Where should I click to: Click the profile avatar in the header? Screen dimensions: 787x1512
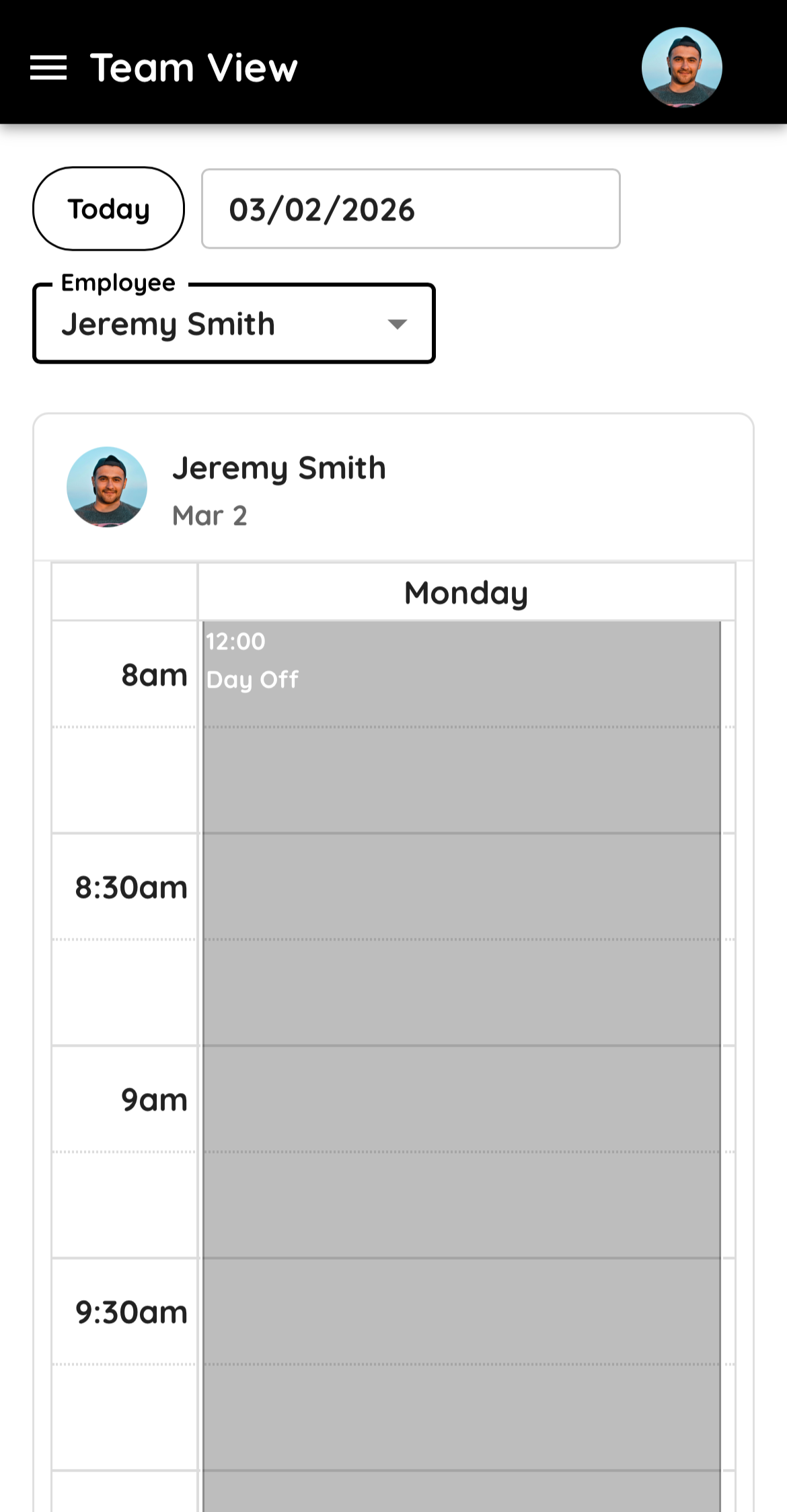tap(682, 66)
